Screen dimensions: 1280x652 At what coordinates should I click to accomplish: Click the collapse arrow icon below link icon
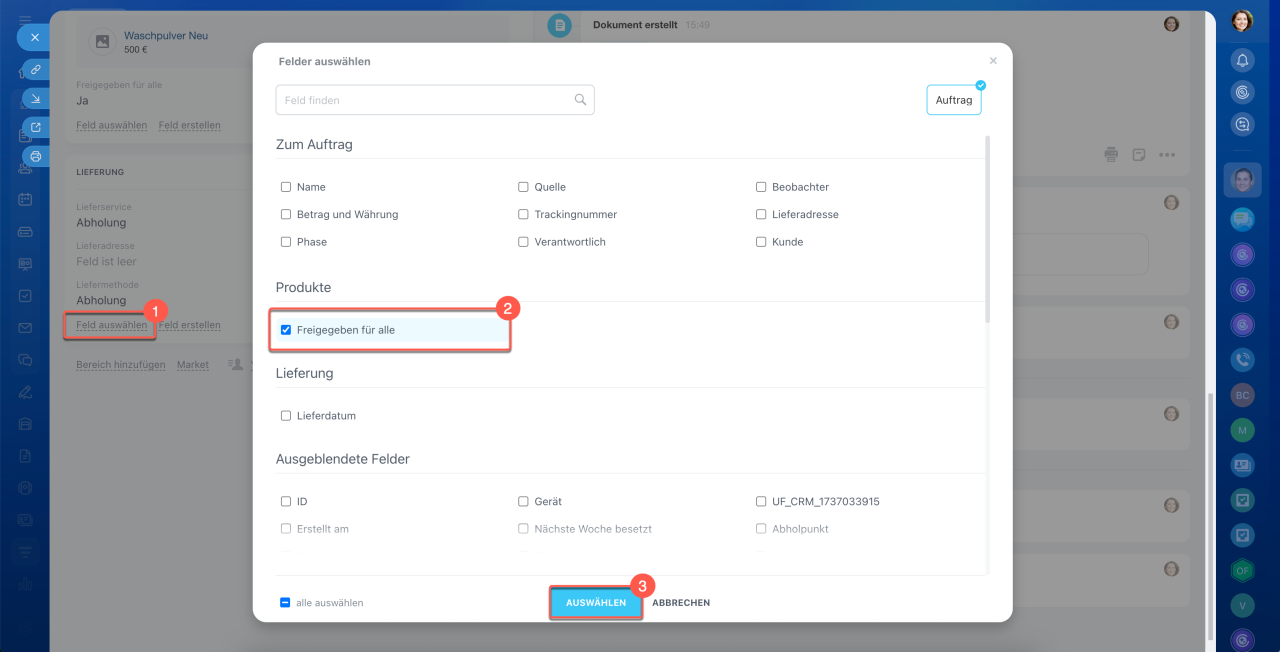pyautogui.click(x=35, y=98)
